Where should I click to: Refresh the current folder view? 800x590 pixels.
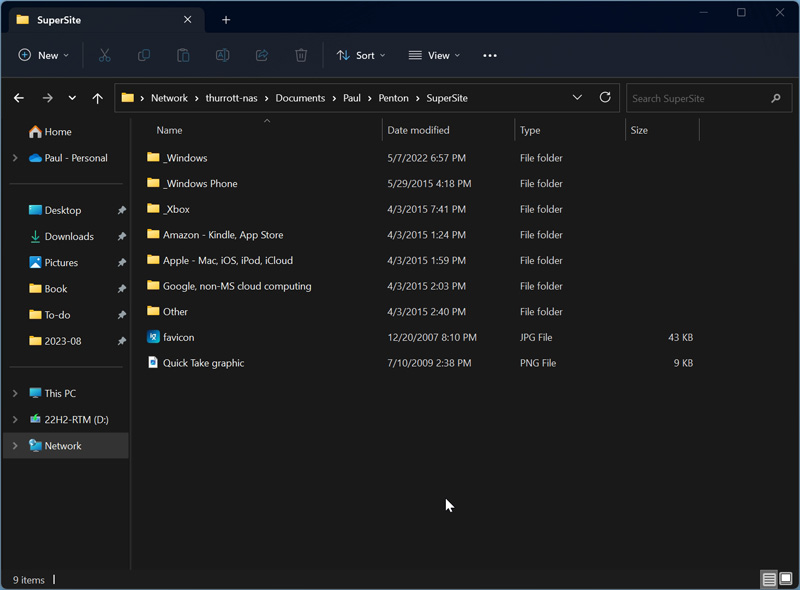click(x=605, y=98)
